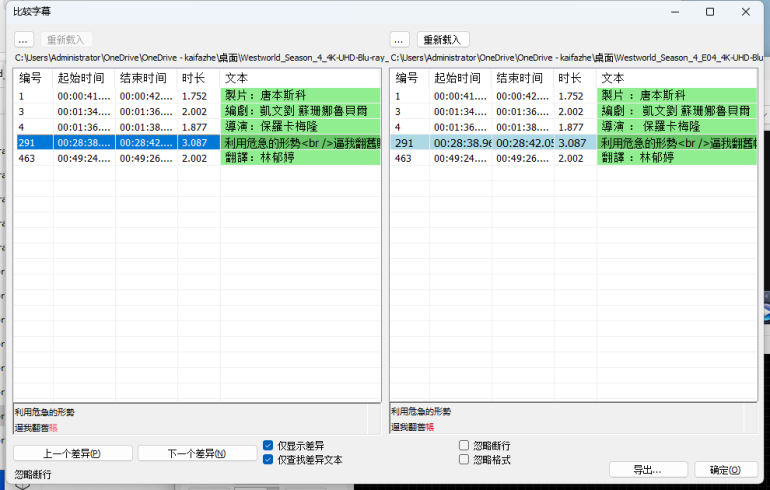The image size is (770, 490).
Task: Go to previous difference 上一个差异
Action: pyautogui.click(x=73, y=453)
